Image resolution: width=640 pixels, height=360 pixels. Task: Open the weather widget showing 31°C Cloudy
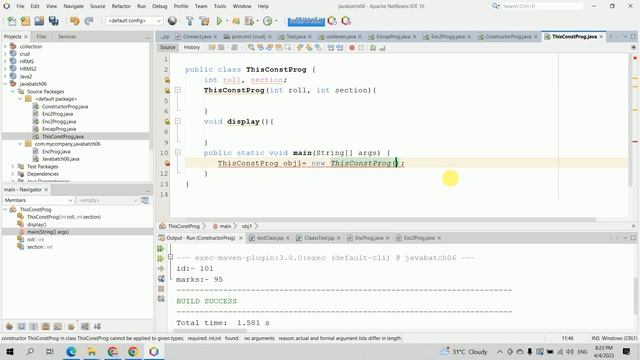point(464,351)
